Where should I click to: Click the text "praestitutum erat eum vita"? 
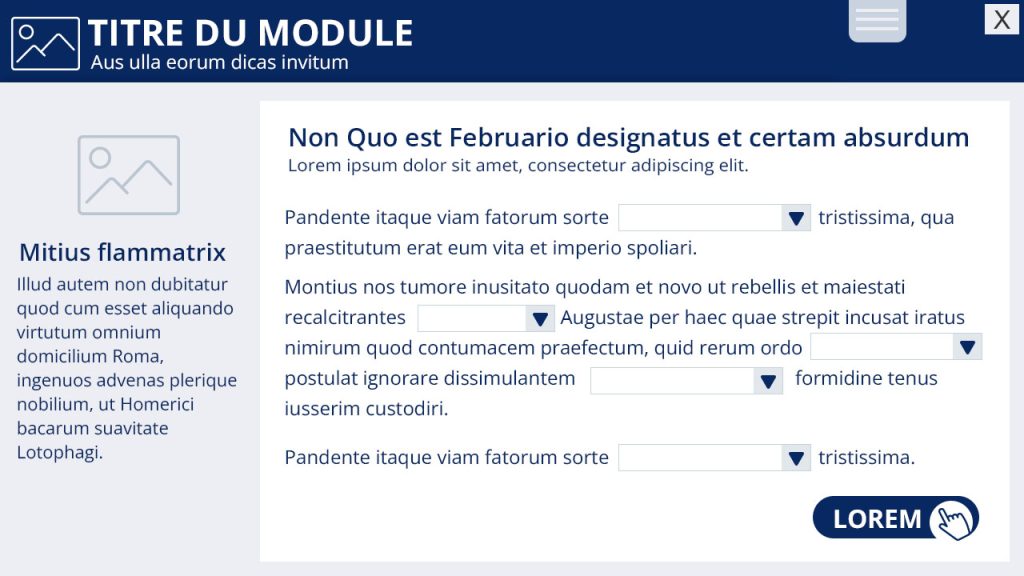point(490,247)
